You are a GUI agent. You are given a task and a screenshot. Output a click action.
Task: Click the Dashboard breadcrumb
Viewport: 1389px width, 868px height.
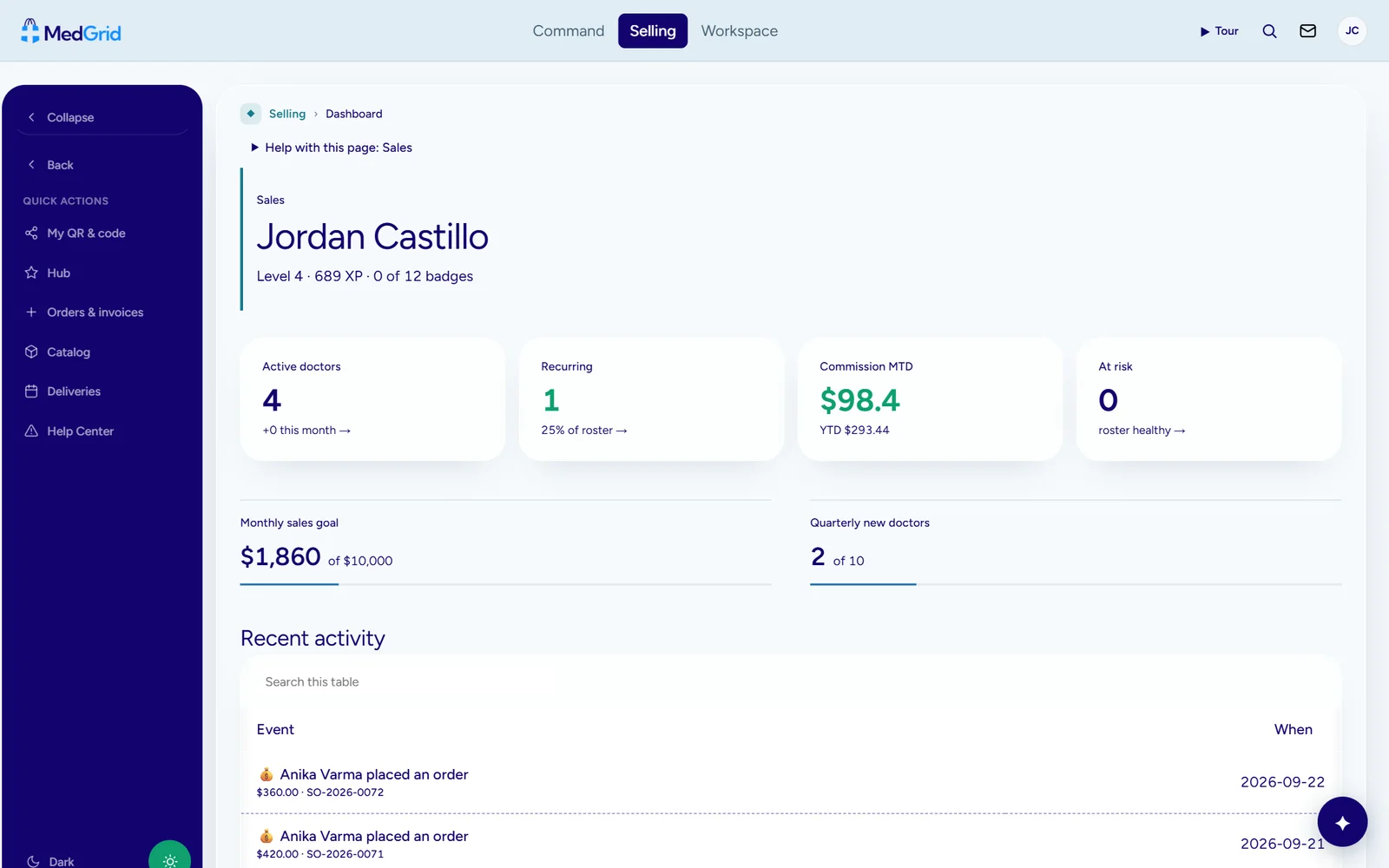tap(354, 114)
